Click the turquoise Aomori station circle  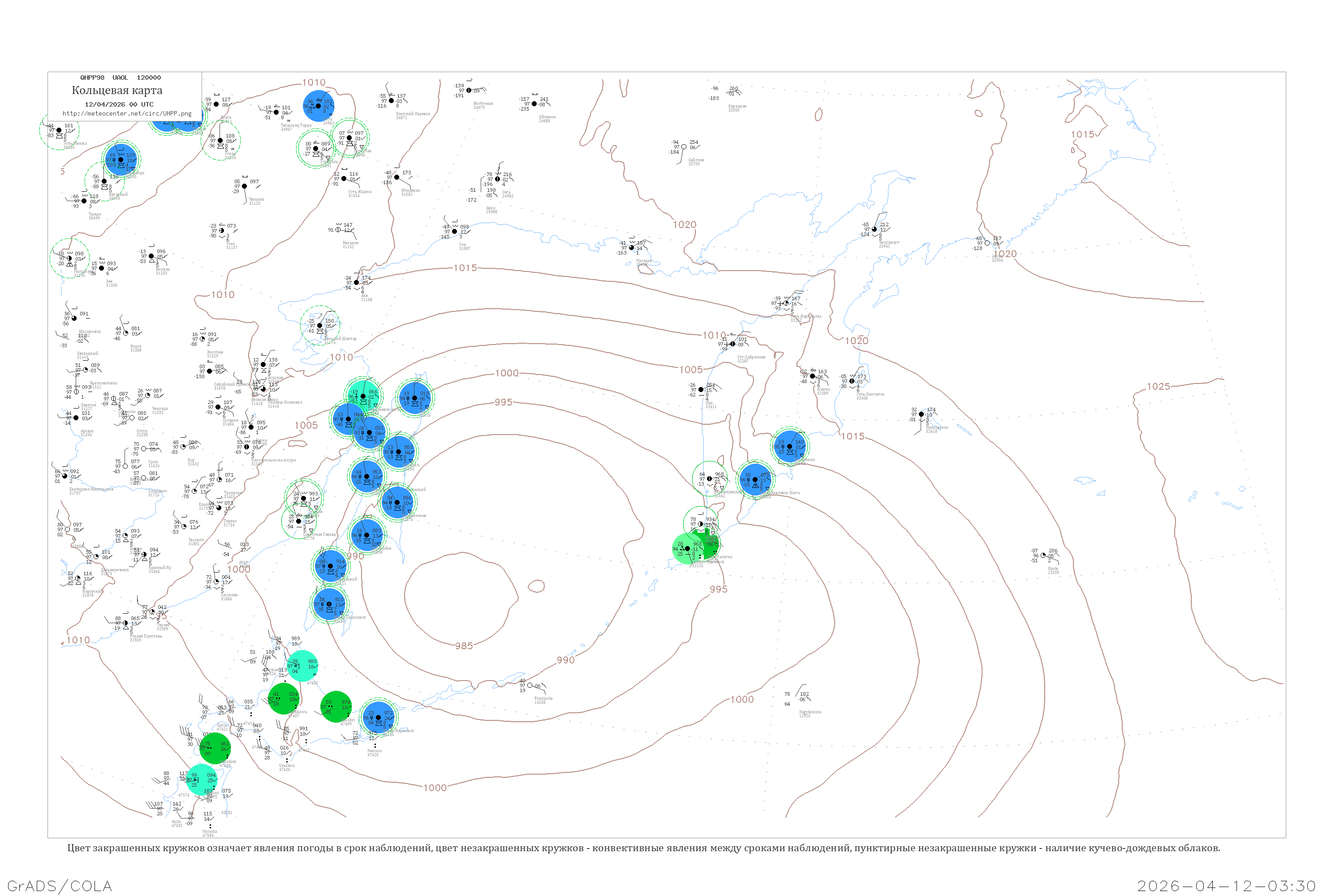coord(201,779)
